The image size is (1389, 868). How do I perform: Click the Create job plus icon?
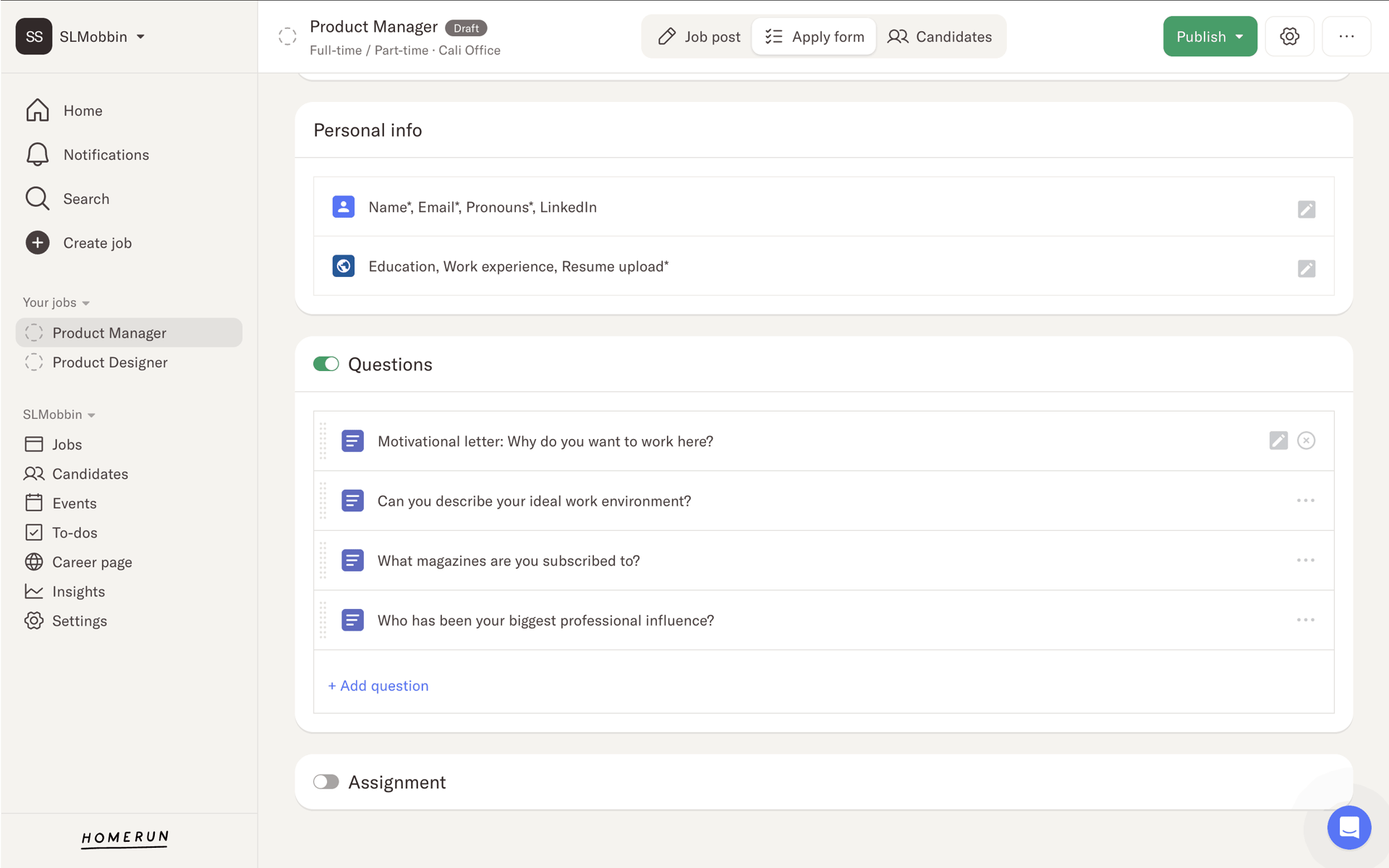point(38,243)
